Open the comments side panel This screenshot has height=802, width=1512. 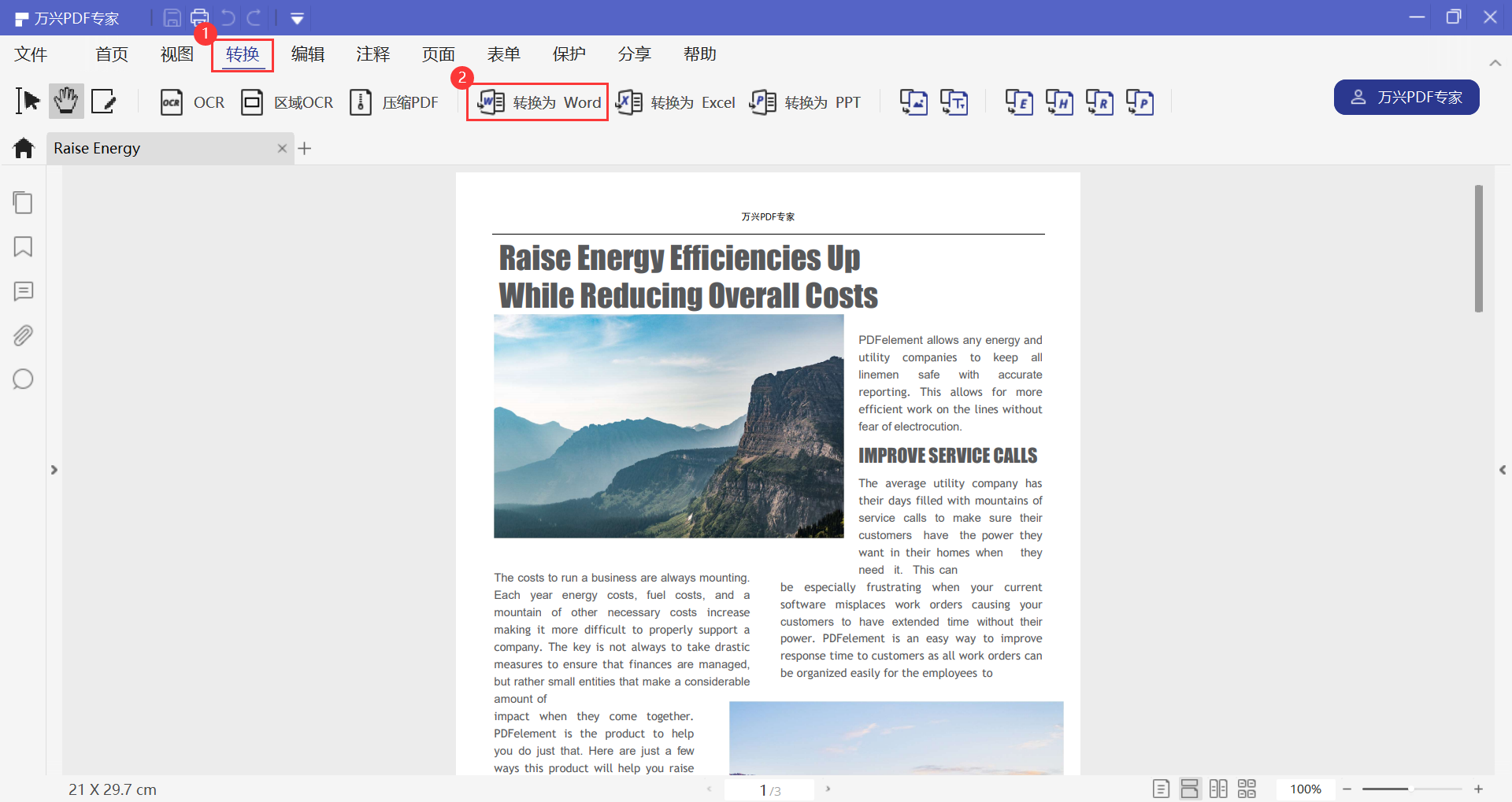[23, 291]
